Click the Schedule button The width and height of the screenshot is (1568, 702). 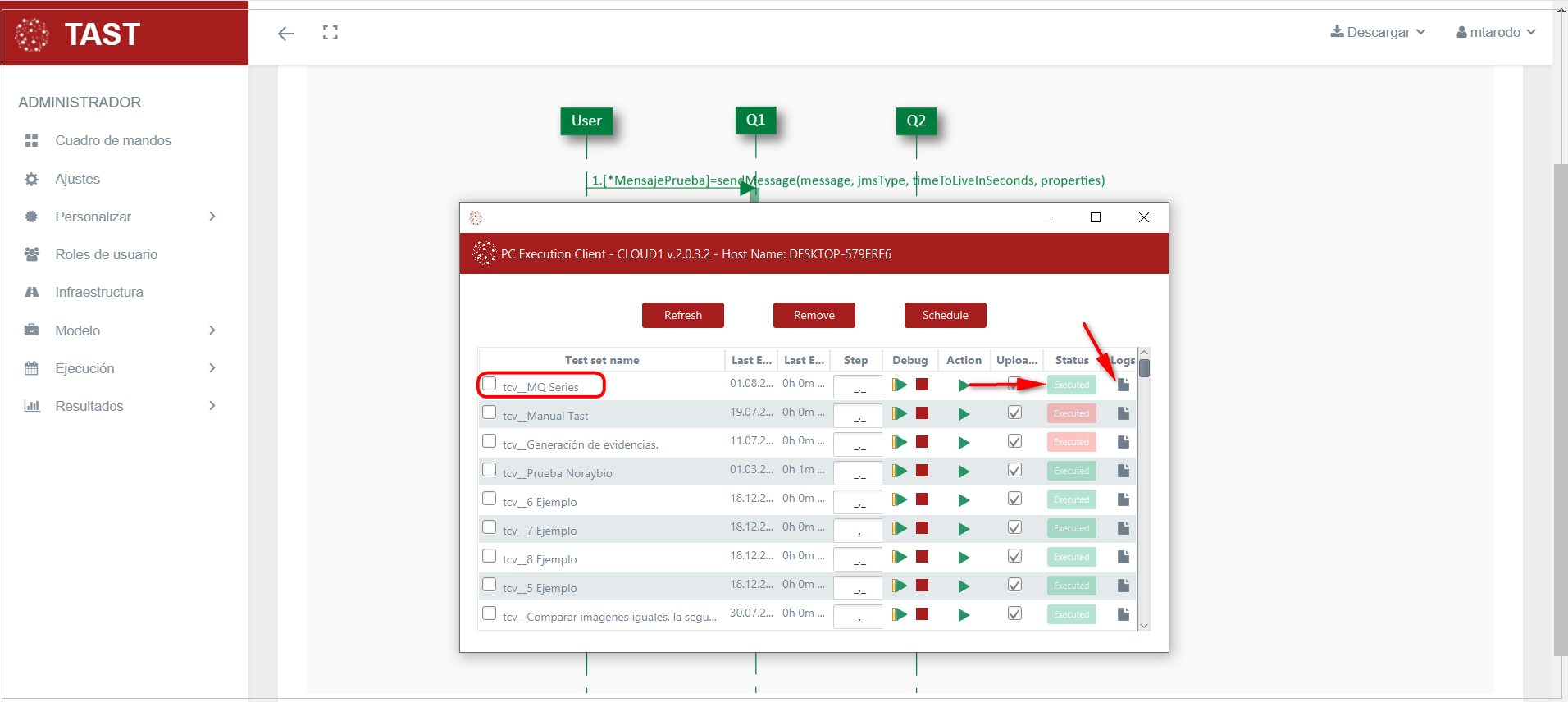(945, 315)
